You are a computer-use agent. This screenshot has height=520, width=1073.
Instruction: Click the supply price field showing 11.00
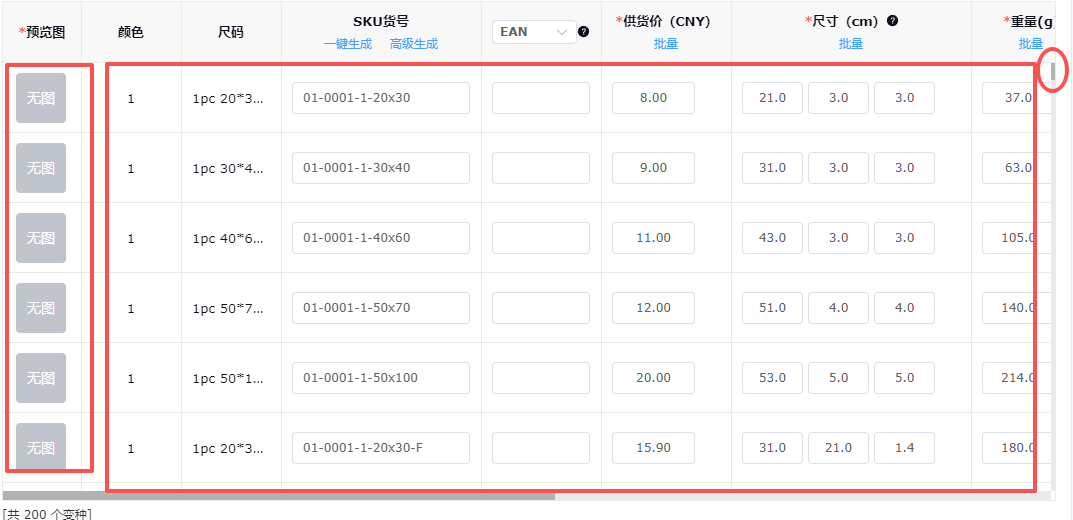tap(654, 237)
